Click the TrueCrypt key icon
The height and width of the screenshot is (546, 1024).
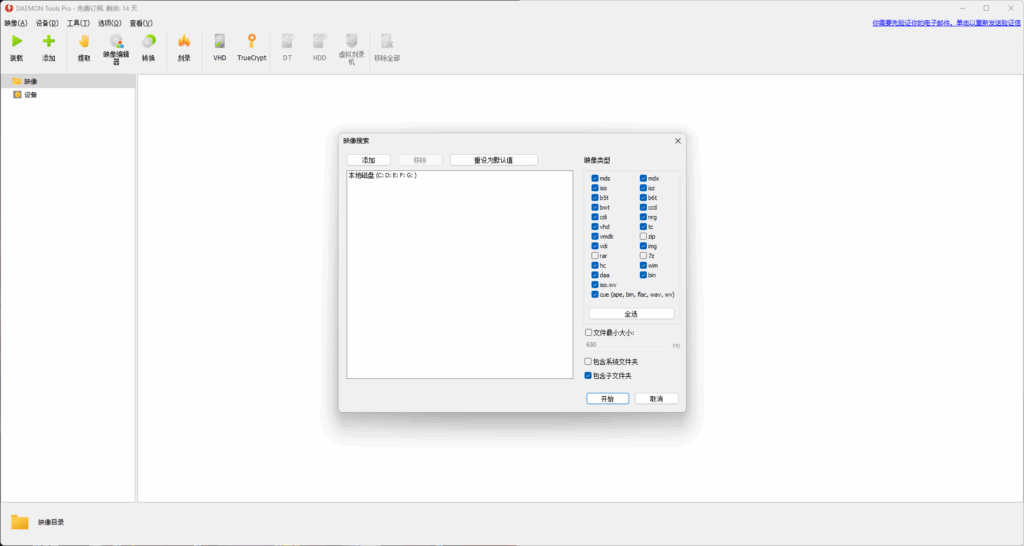pyautogui.click(x=251, y=41)
